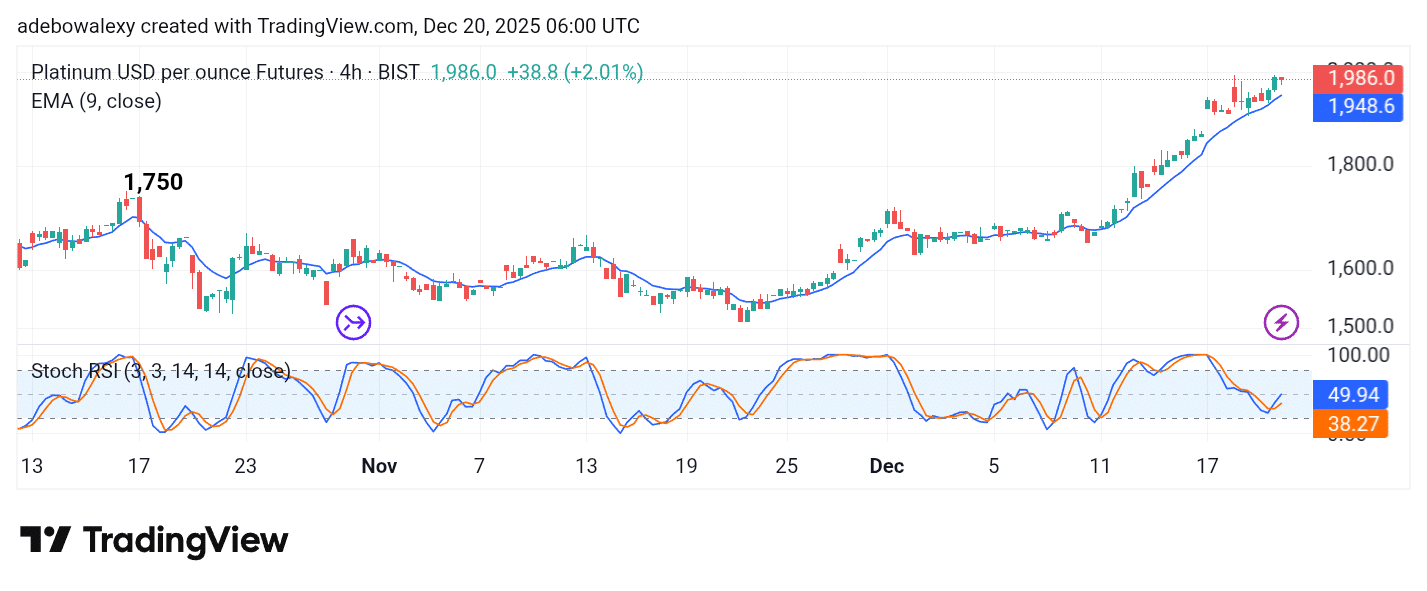Click the 23 date label on time axis
Viewport: 1427px width, 591px height.
(245, 466)
